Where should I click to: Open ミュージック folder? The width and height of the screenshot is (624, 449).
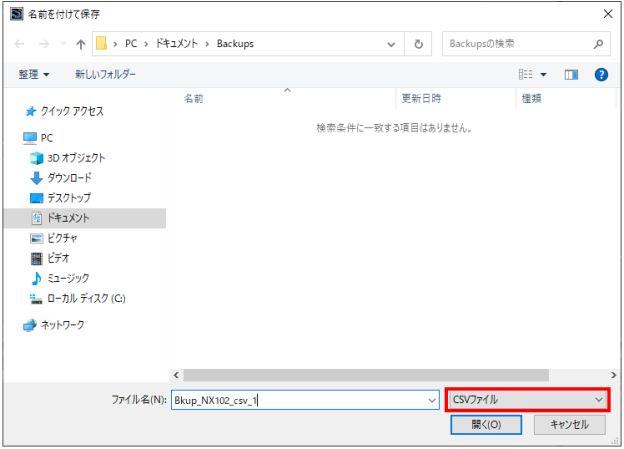[68, 278]
